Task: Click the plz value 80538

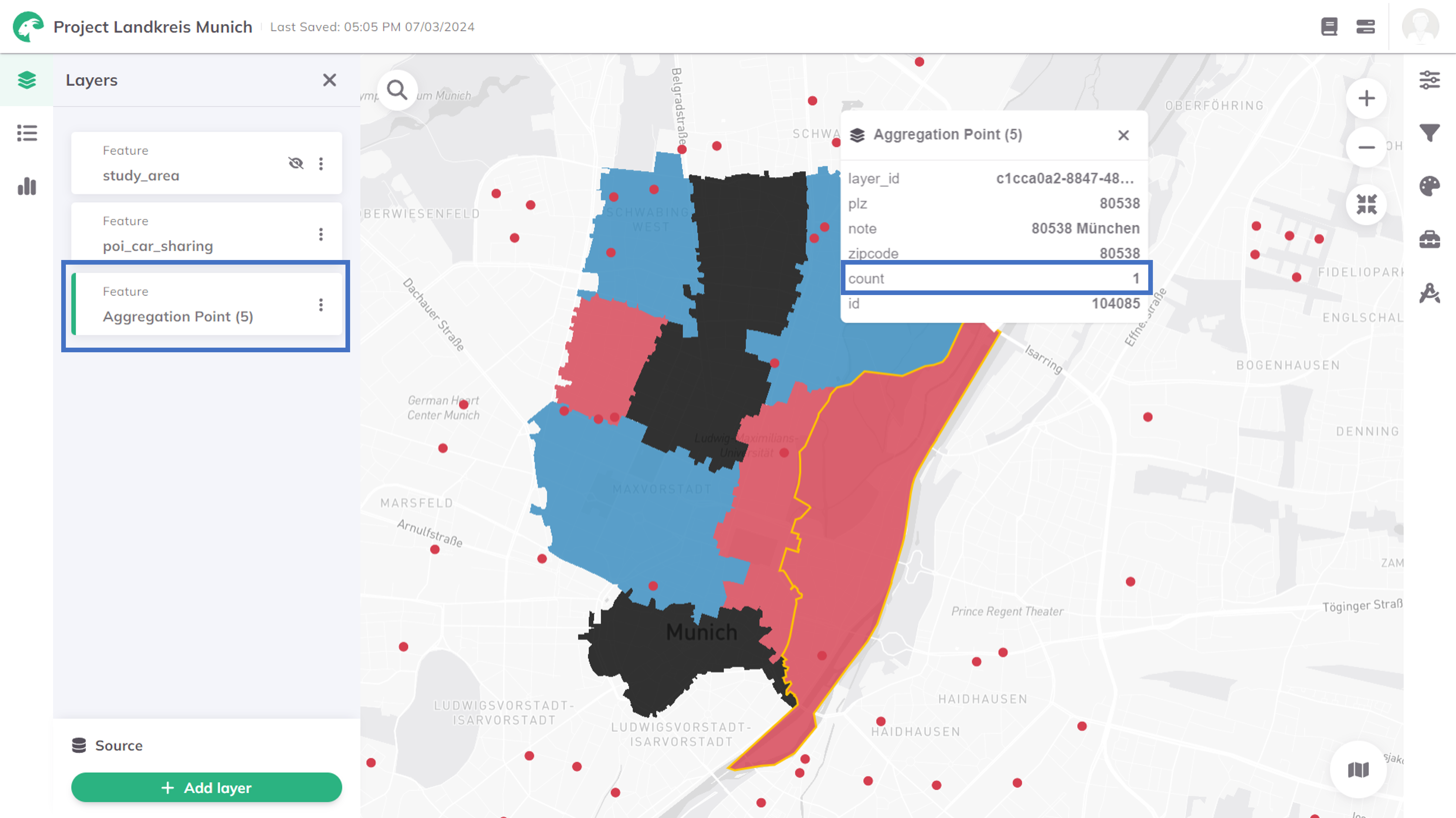Action: pos(1120,203)
